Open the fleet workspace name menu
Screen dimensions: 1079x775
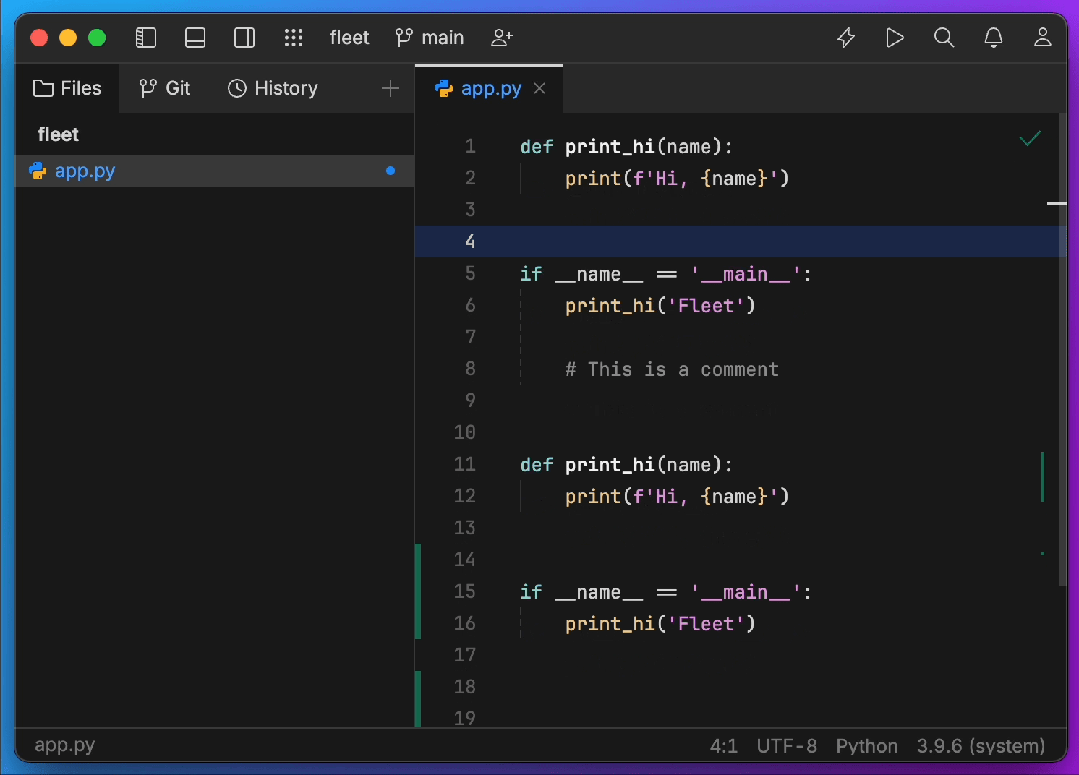pyautogui.click(x=349, y=38)
